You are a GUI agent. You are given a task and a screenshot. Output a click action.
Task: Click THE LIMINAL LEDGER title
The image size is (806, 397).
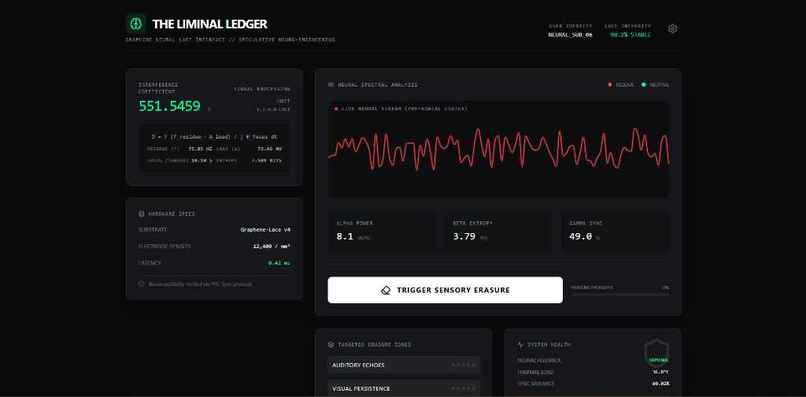[x=210, y=24]
